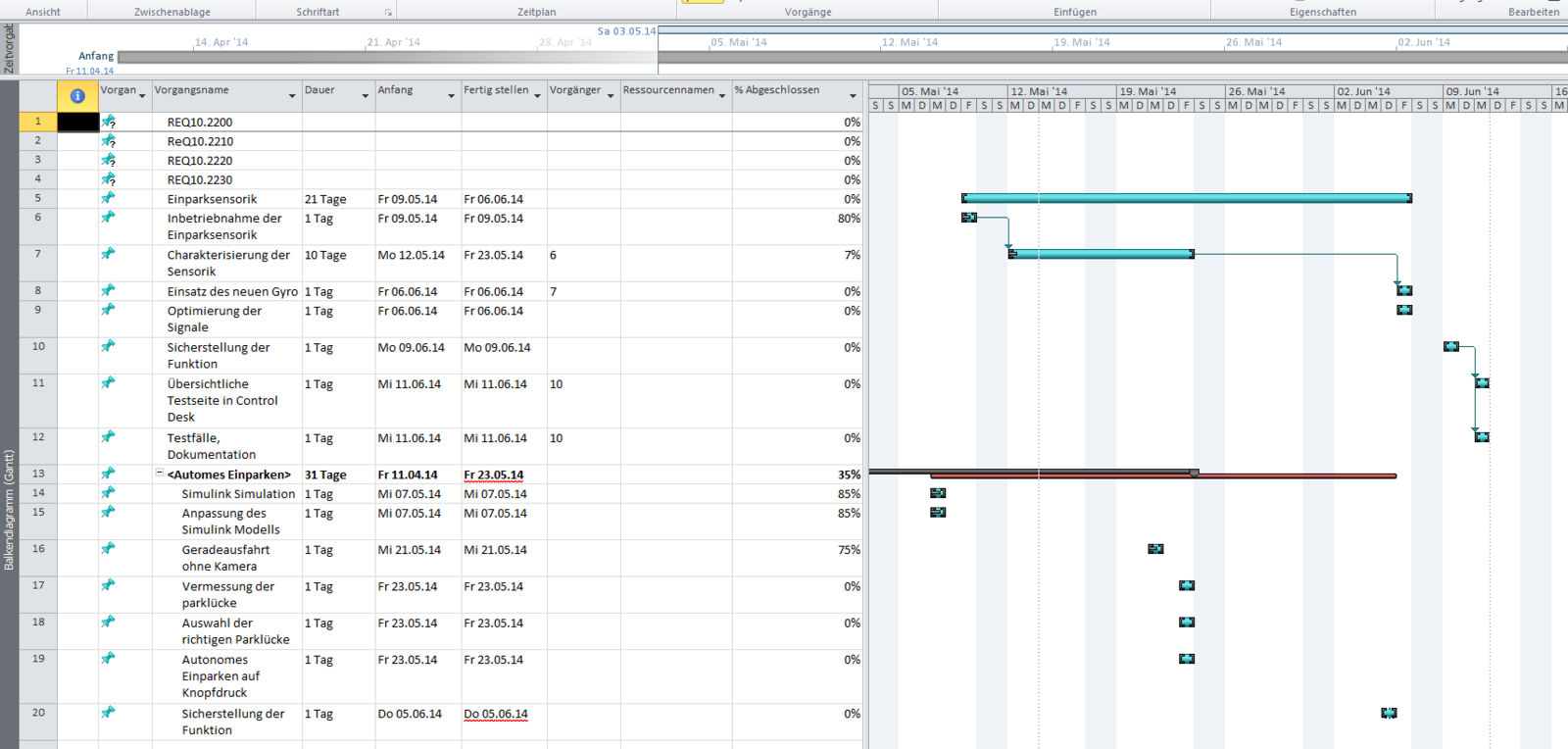1568x749 pixels.
Task: Click pin icon beside Charakterisierung der Sensorik
Action: coord(109,254)
